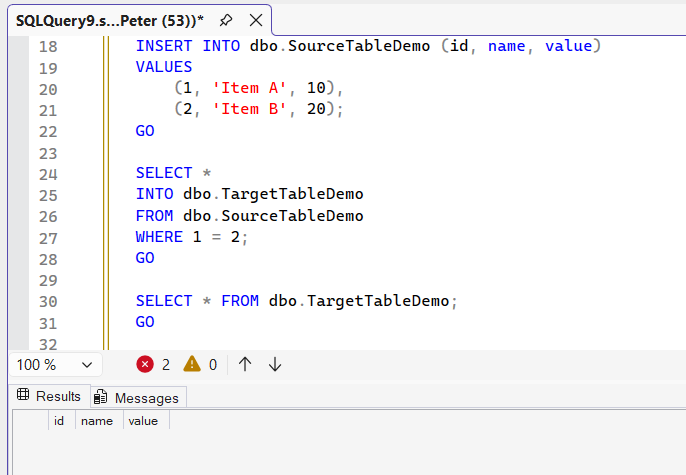
Task: Pin the SQLQuery9 query tab
Action: (x=226, y=20)
